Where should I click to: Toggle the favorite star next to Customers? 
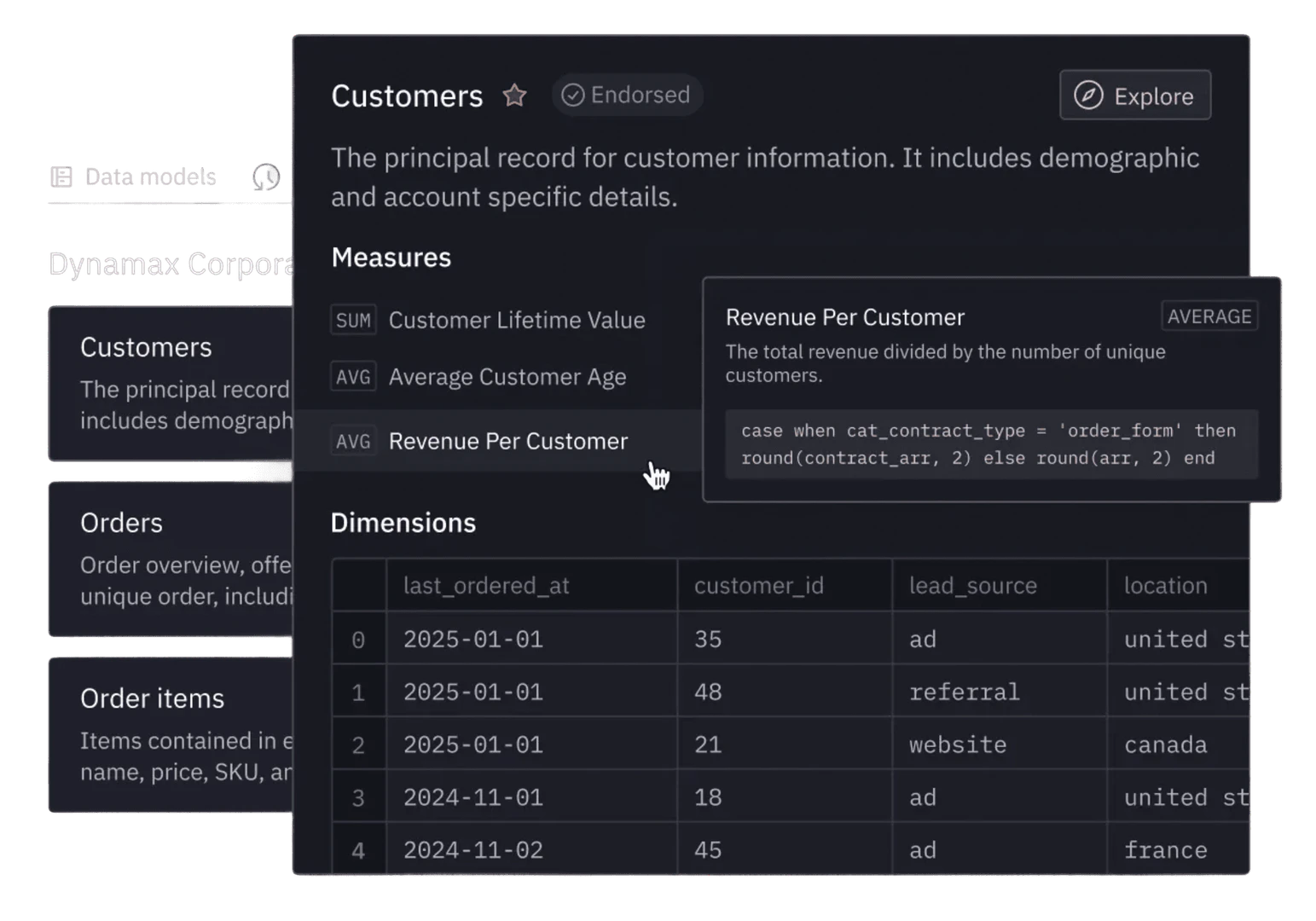click(x=515, y=95)
